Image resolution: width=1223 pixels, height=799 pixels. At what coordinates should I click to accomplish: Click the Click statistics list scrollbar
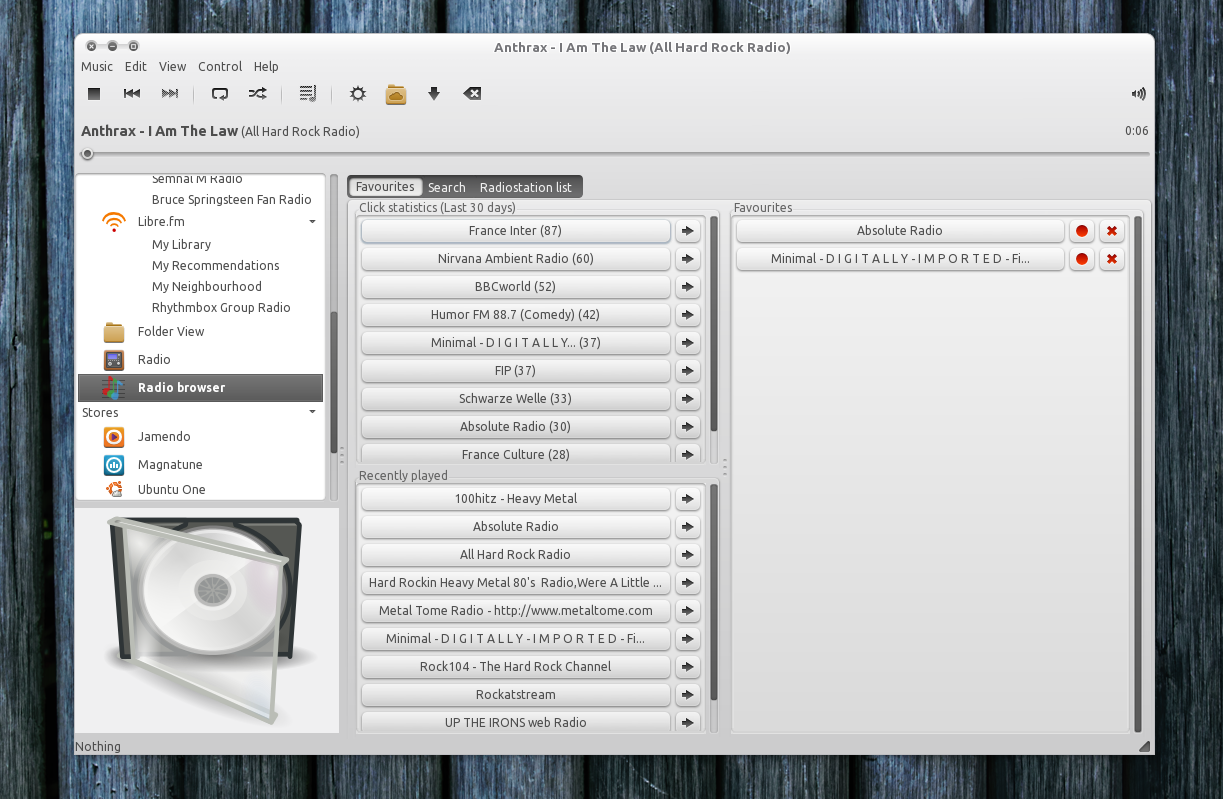(714, 323)
